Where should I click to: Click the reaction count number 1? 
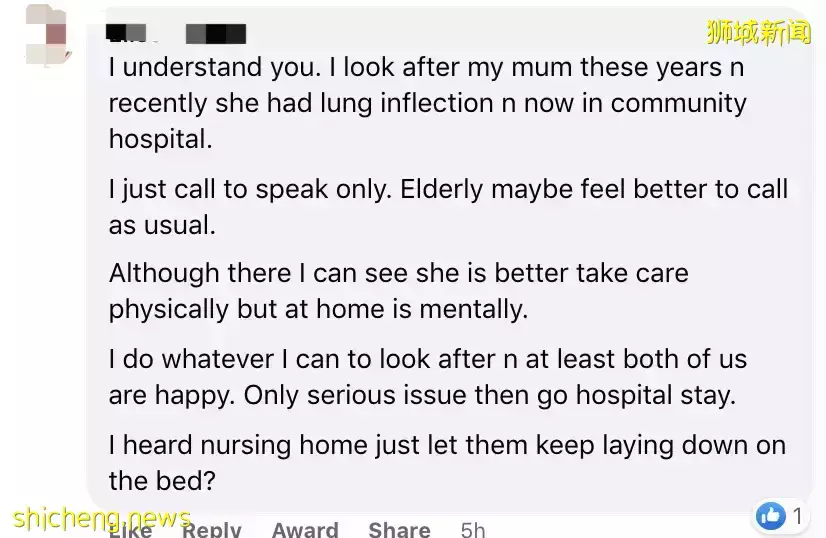(x=797, y=516)
